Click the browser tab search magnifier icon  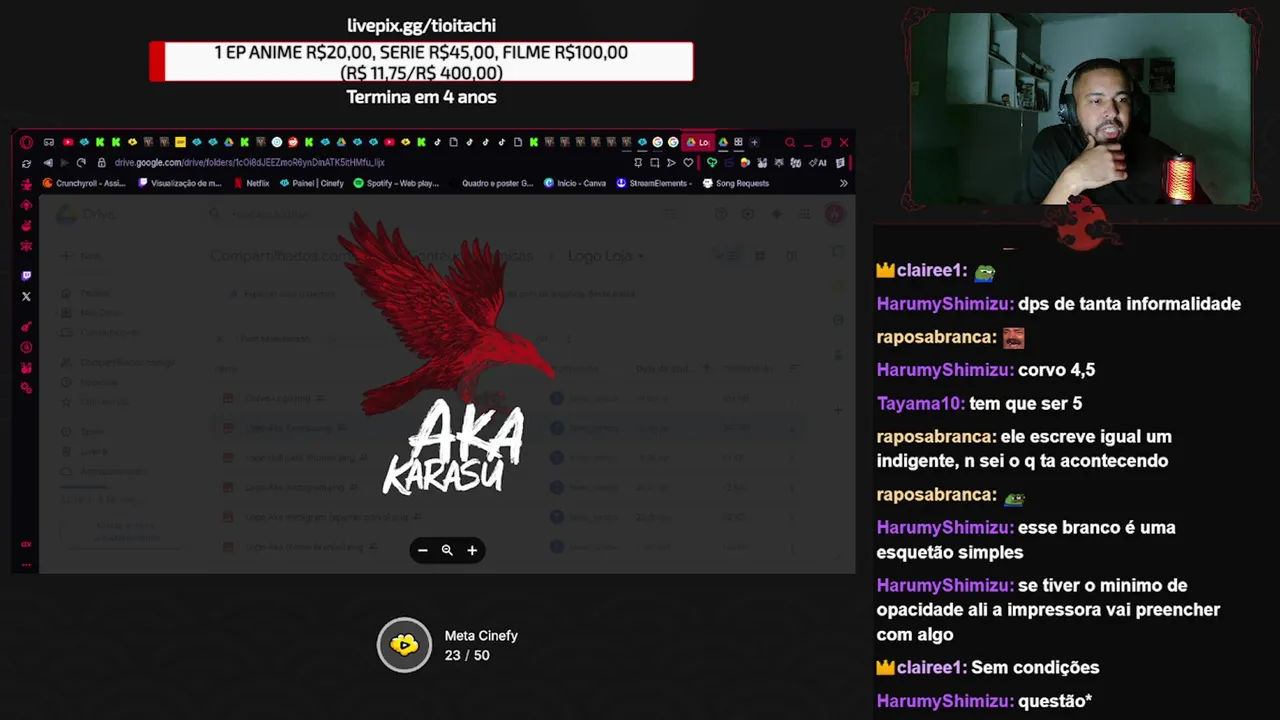tap(790, 142)
